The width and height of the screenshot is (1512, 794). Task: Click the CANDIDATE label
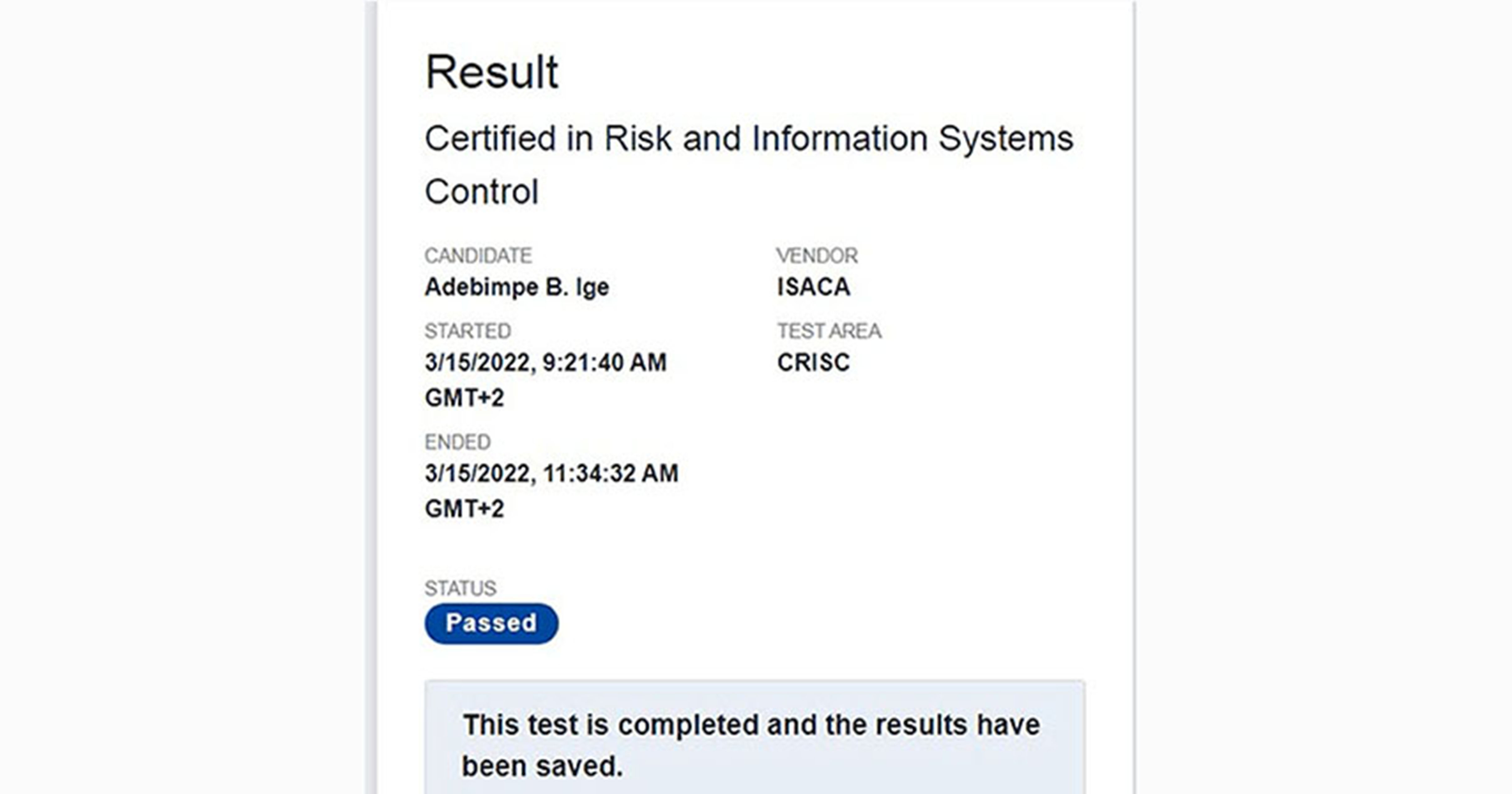[478, 255]
